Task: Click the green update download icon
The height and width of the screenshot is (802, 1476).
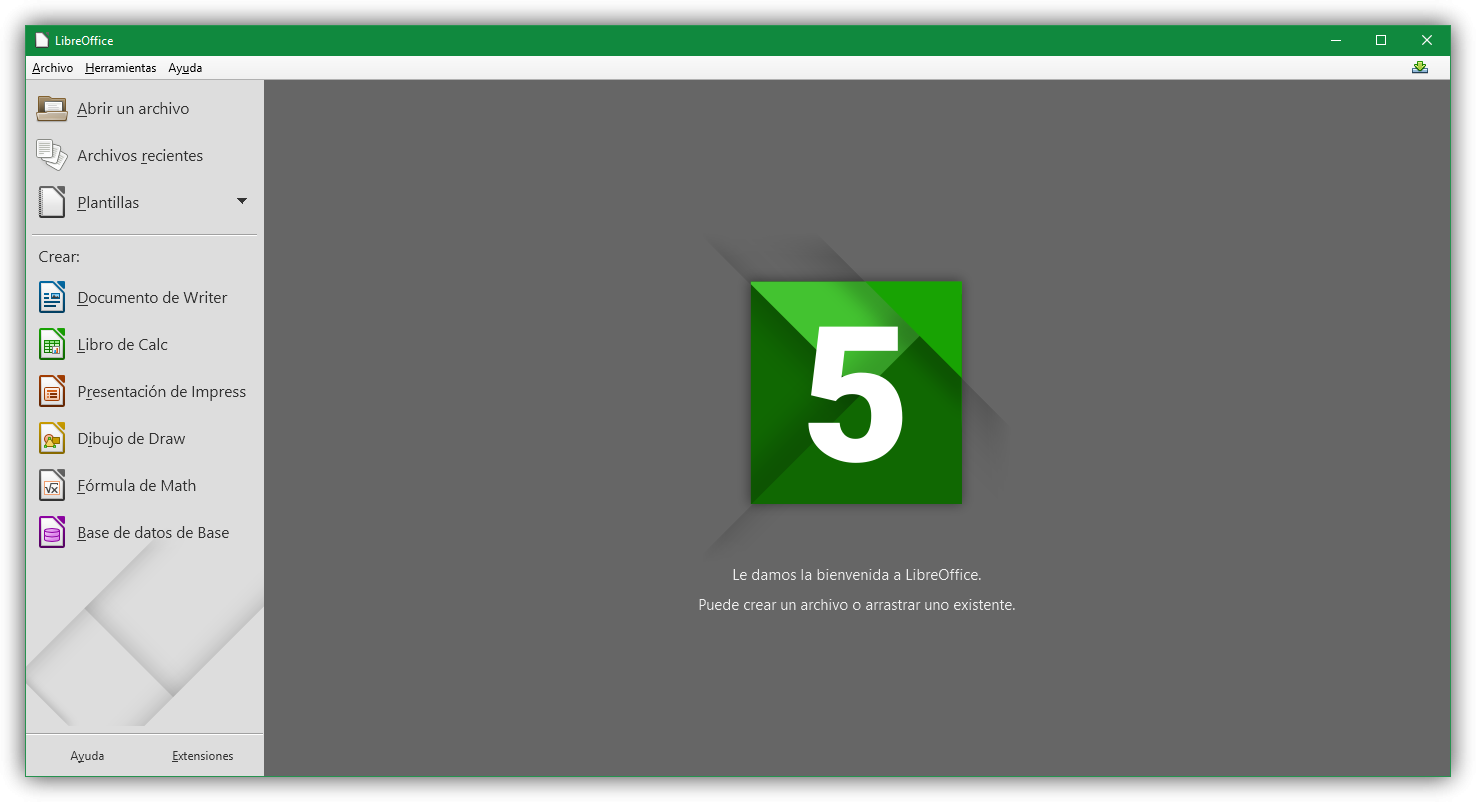Action: click(1420, 68)
